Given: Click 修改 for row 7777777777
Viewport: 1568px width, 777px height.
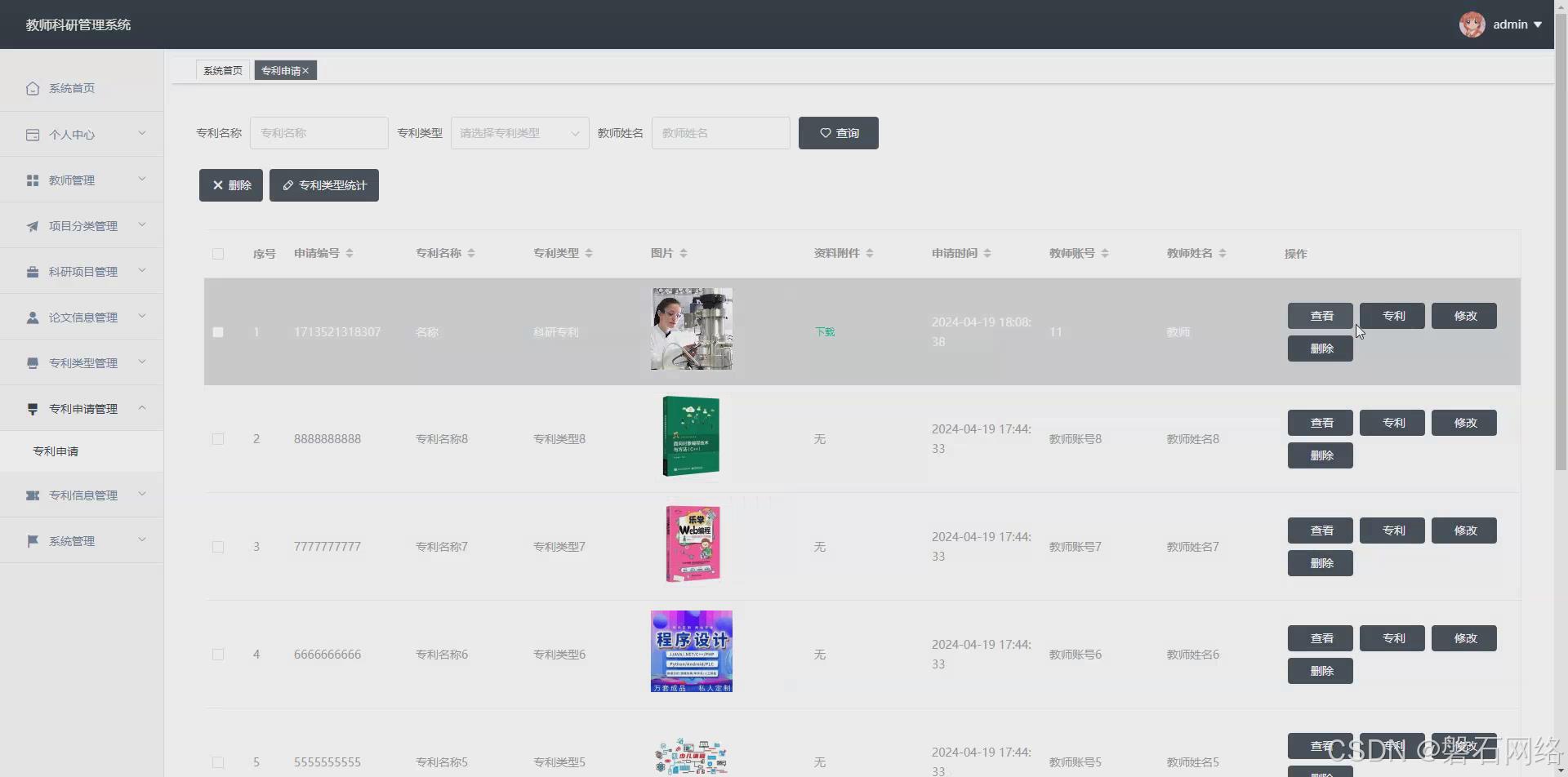Looking at the screenshot, I should coord(1464,531).
